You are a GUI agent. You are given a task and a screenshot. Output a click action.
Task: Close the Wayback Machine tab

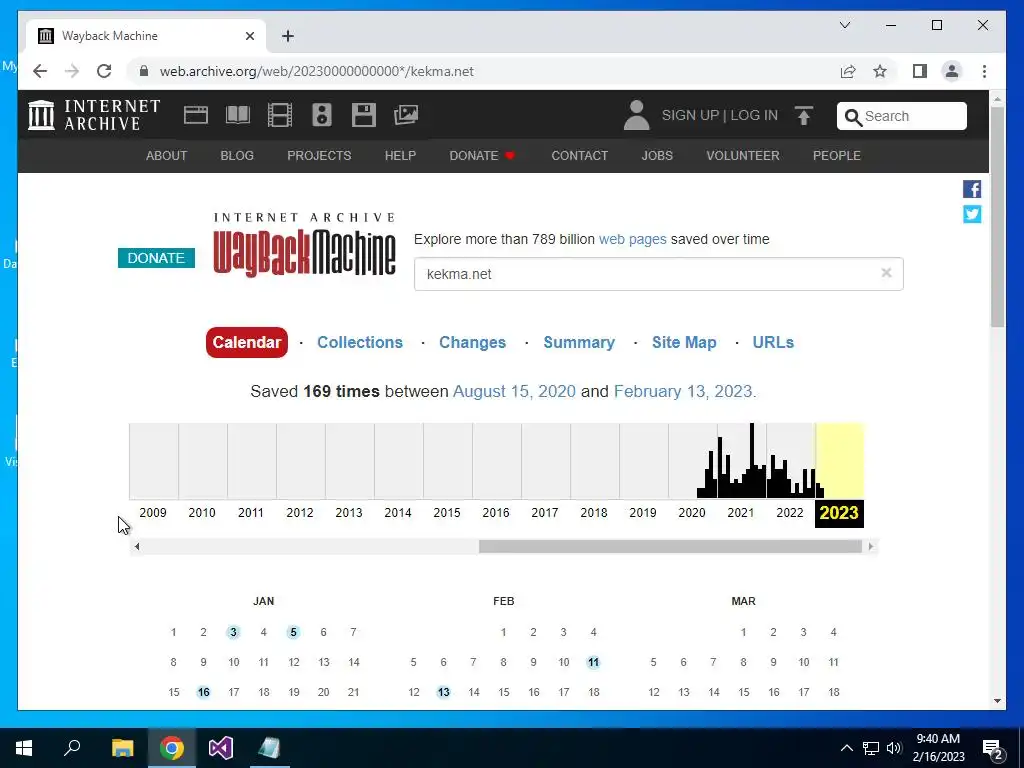coord(249,36)
